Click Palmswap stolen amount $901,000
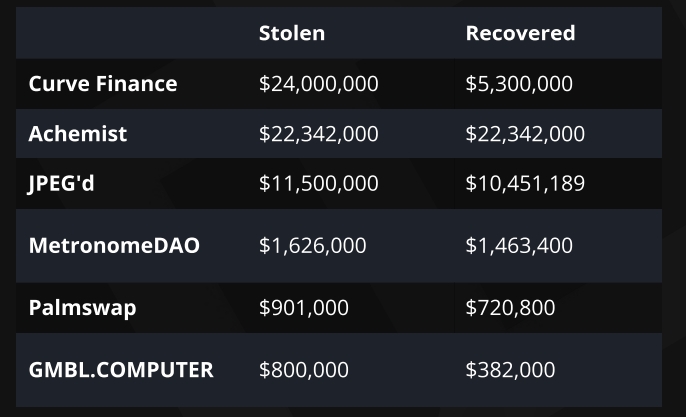Image resolution: width=686 pixels, height=417 pixels. click(303, 308)
